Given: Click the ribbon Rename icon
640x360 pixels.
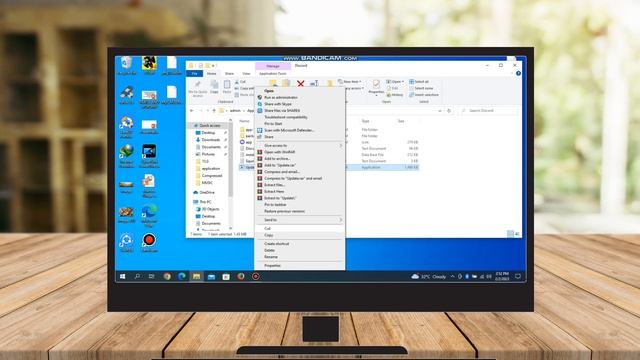Looking at the screenshot, I should click(314, 83).
